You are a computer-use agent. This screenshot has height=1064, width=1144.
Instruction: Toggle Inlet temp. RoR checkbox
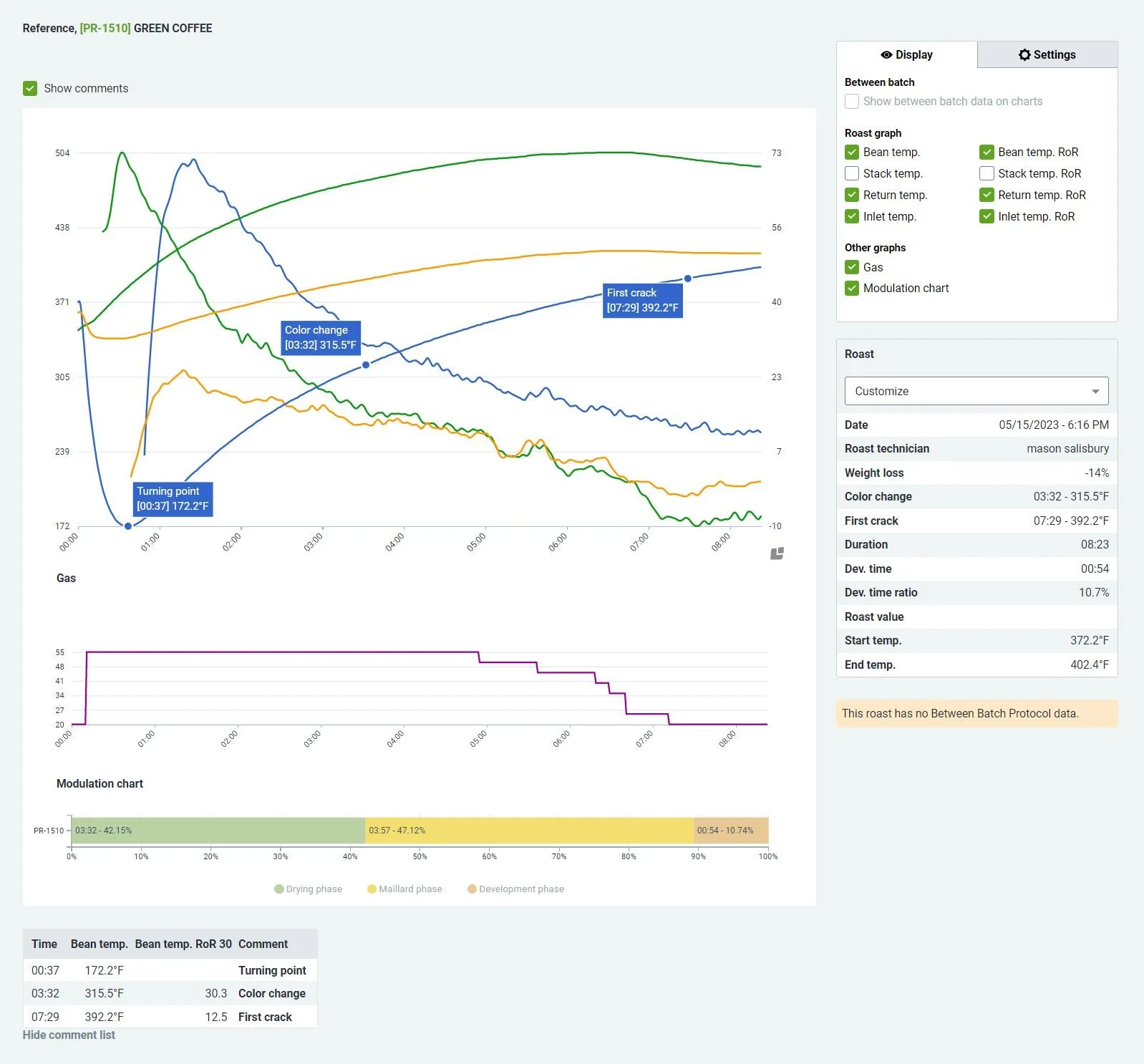pos(987,216)
